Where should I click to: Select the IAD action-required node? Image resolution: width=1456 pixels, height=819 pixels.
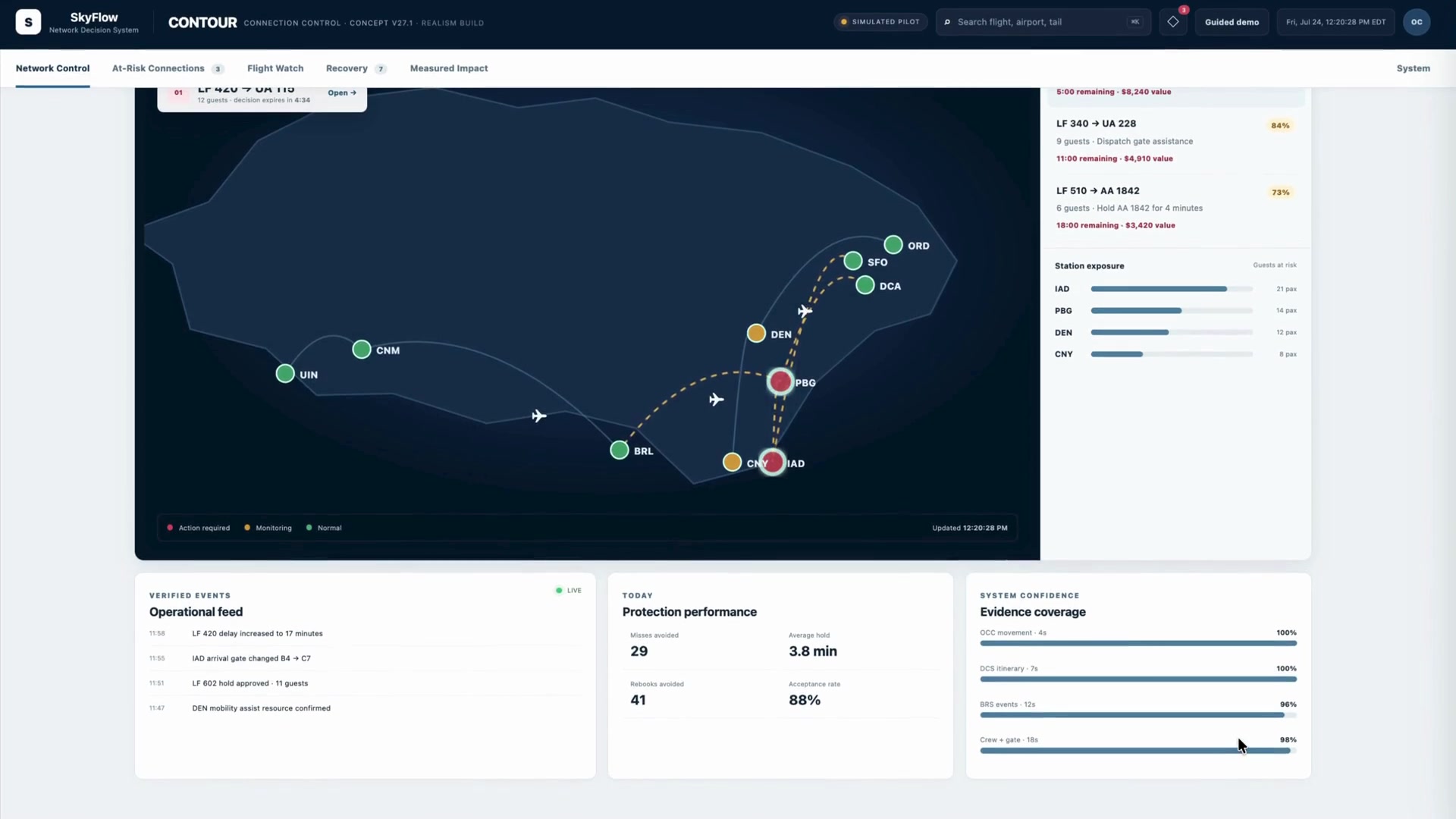(772, 462)
